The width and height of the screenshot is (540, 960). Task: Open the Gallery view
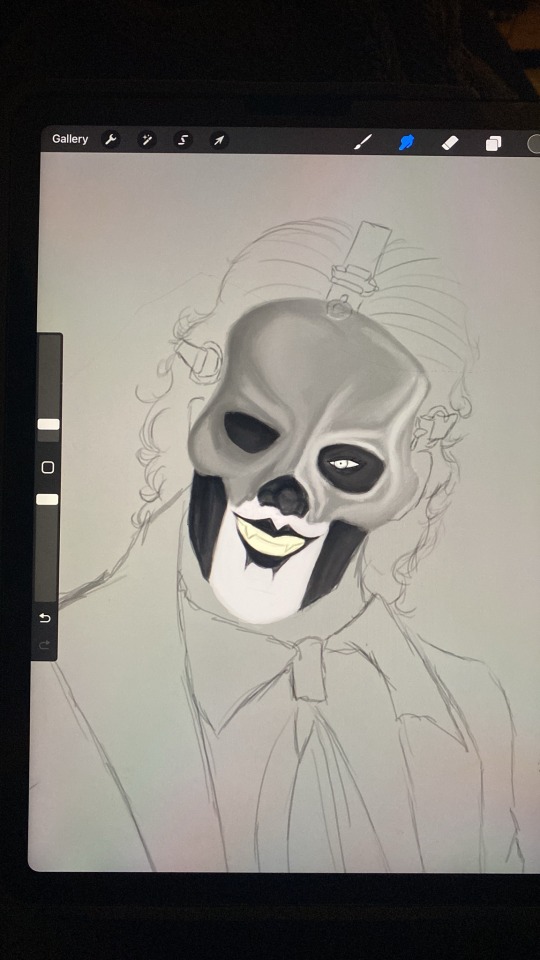coord(70,139)
